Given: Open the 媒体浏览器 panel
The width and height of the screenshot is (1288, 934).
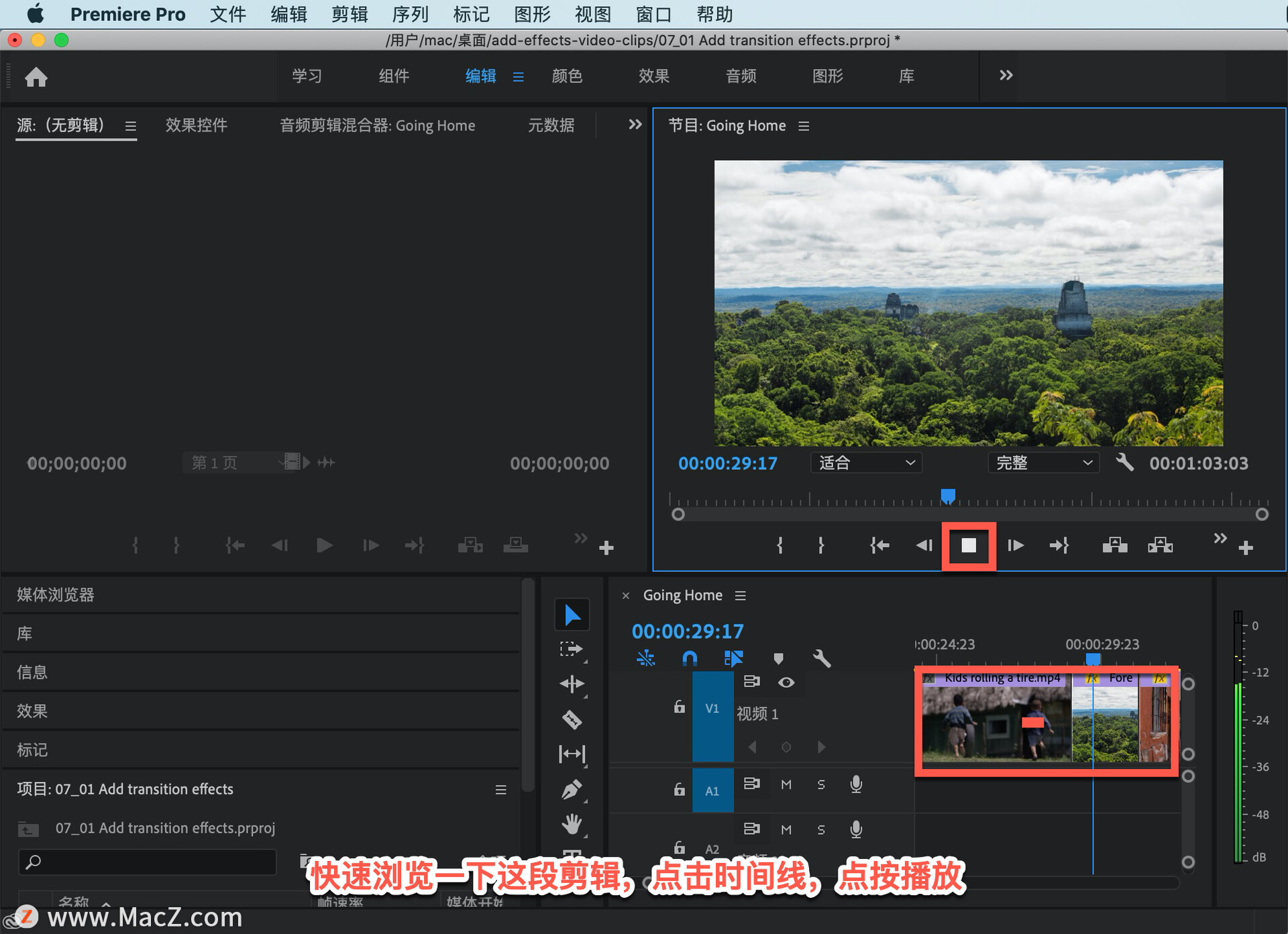Looking at the screenshot, I should pos(56,595).
